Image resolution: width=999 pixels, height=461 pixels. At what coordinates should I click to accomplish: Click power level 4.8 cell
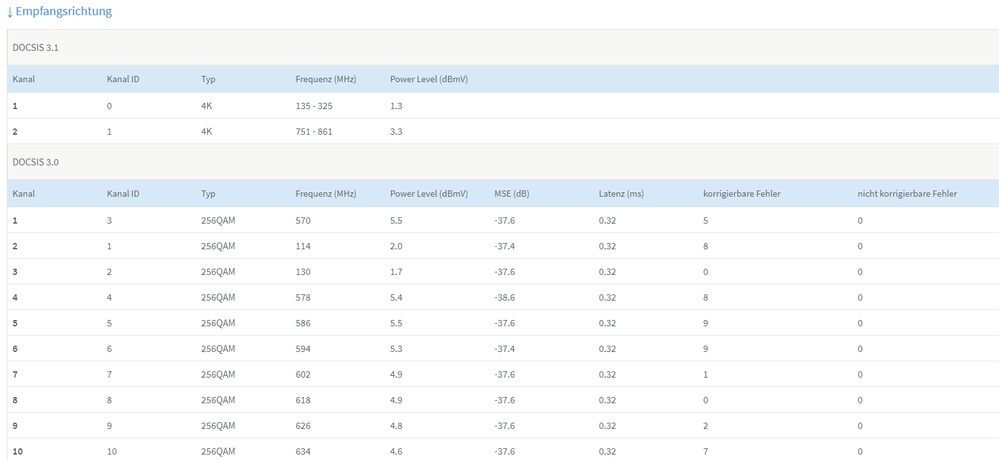(x=396, y=425)
